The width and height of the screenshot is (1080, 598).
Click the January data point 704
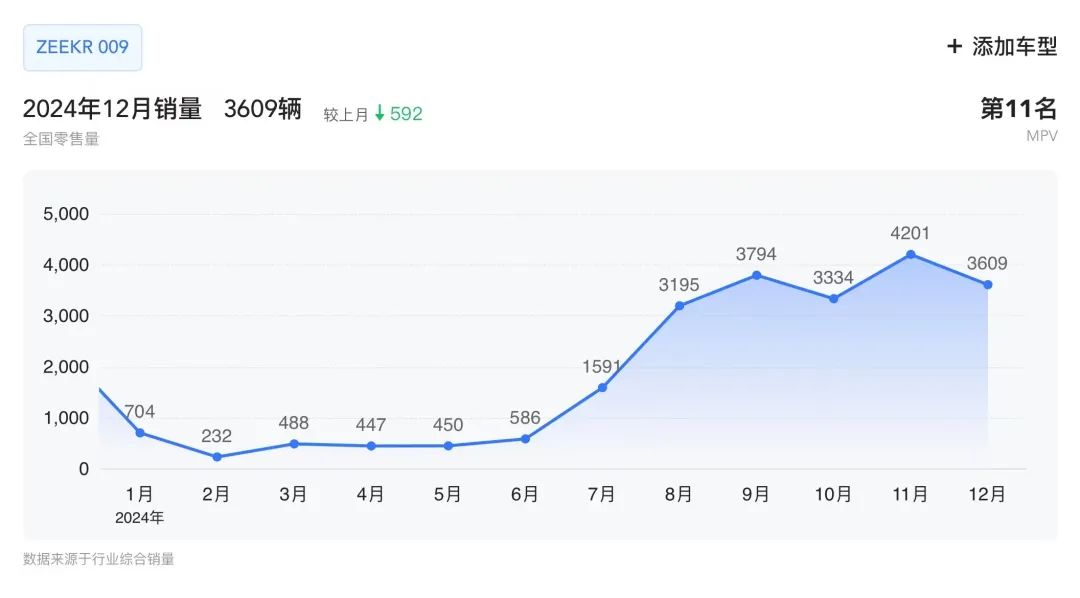[x=140, y=433]
